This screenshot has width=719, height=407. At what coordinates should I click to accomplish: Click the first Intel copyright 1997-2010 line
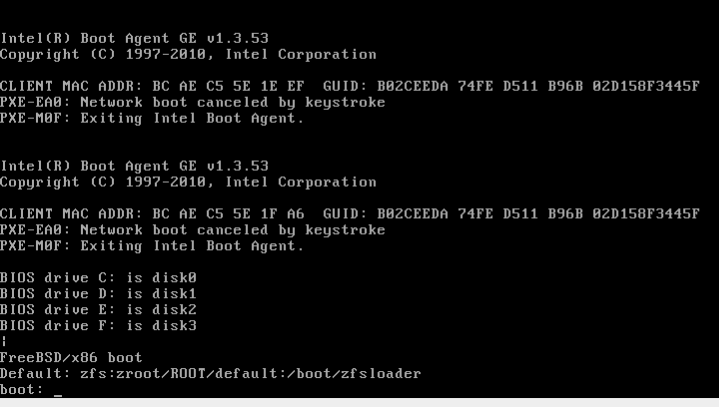point(188,54)
